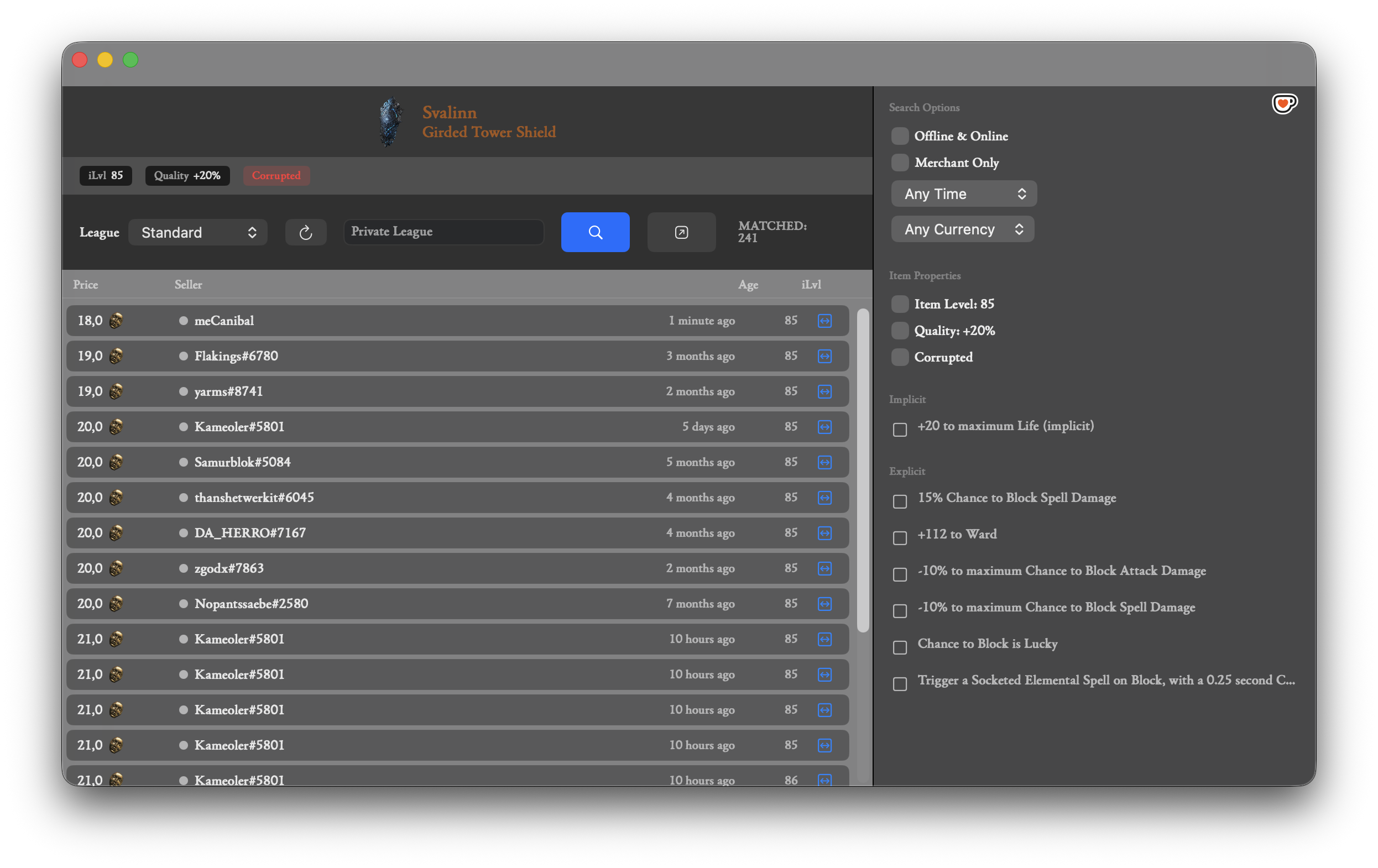Click the blue search button

pos(595,232)
